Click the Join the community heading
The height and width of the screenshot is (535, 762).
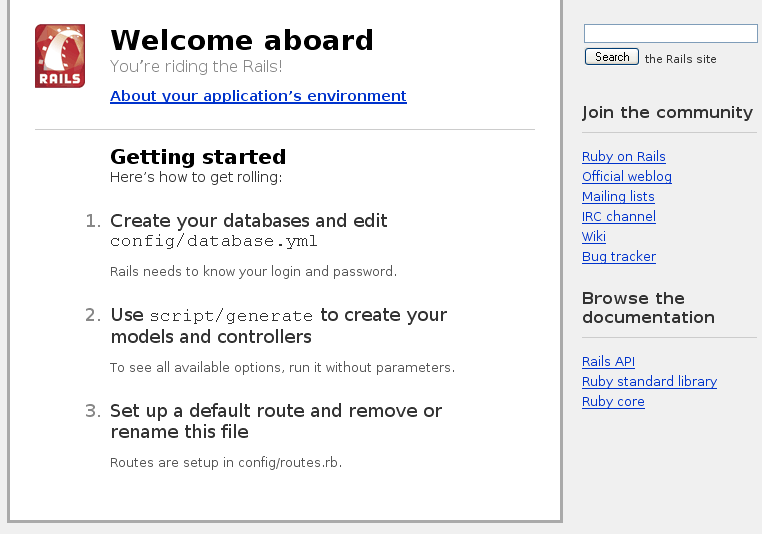[x=667, y=113]
